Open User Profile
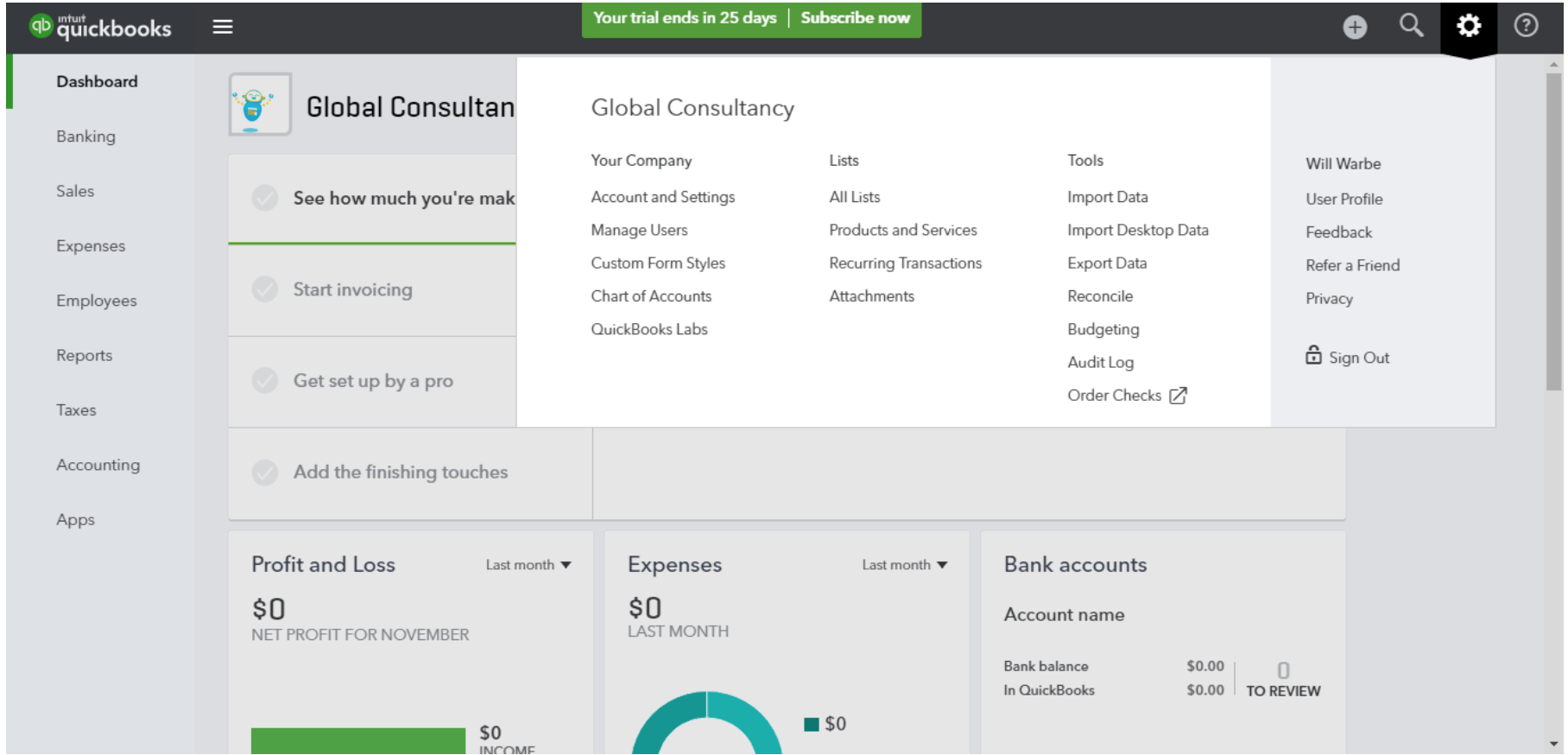This screenshot has width=1568, height=755. (1344, 199)
